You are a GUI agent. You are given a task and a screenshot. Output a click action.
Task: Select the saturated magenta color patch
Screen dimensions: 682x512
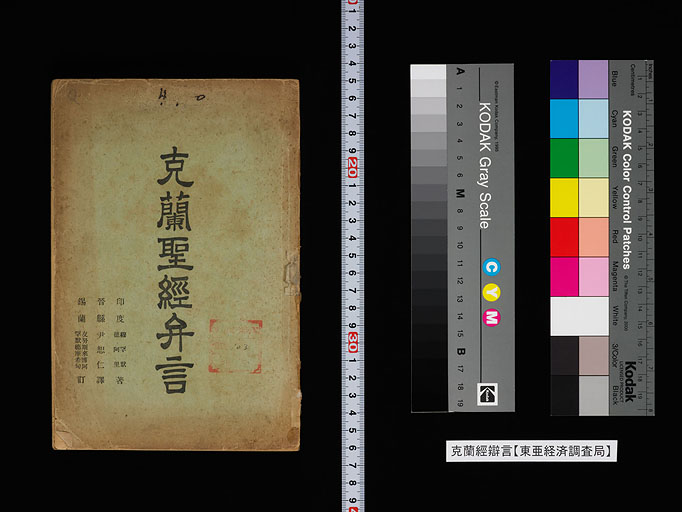[564, 276]
